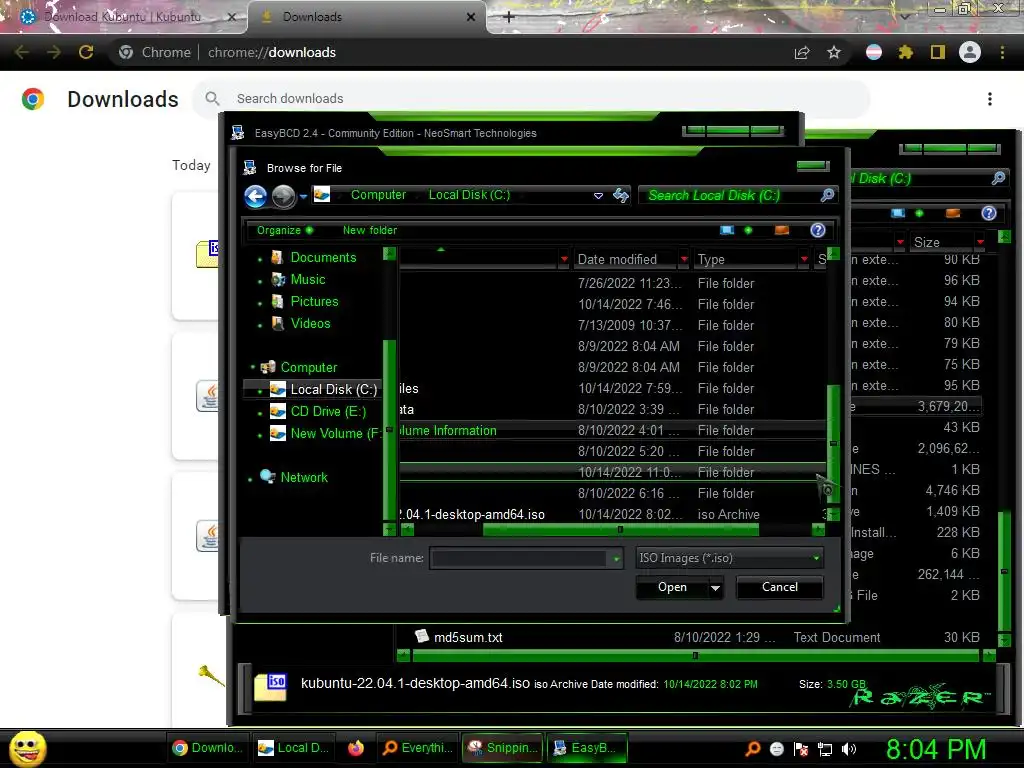Open the ISO Images file type dropdown
1024x768 pixels.
point(816,558)
